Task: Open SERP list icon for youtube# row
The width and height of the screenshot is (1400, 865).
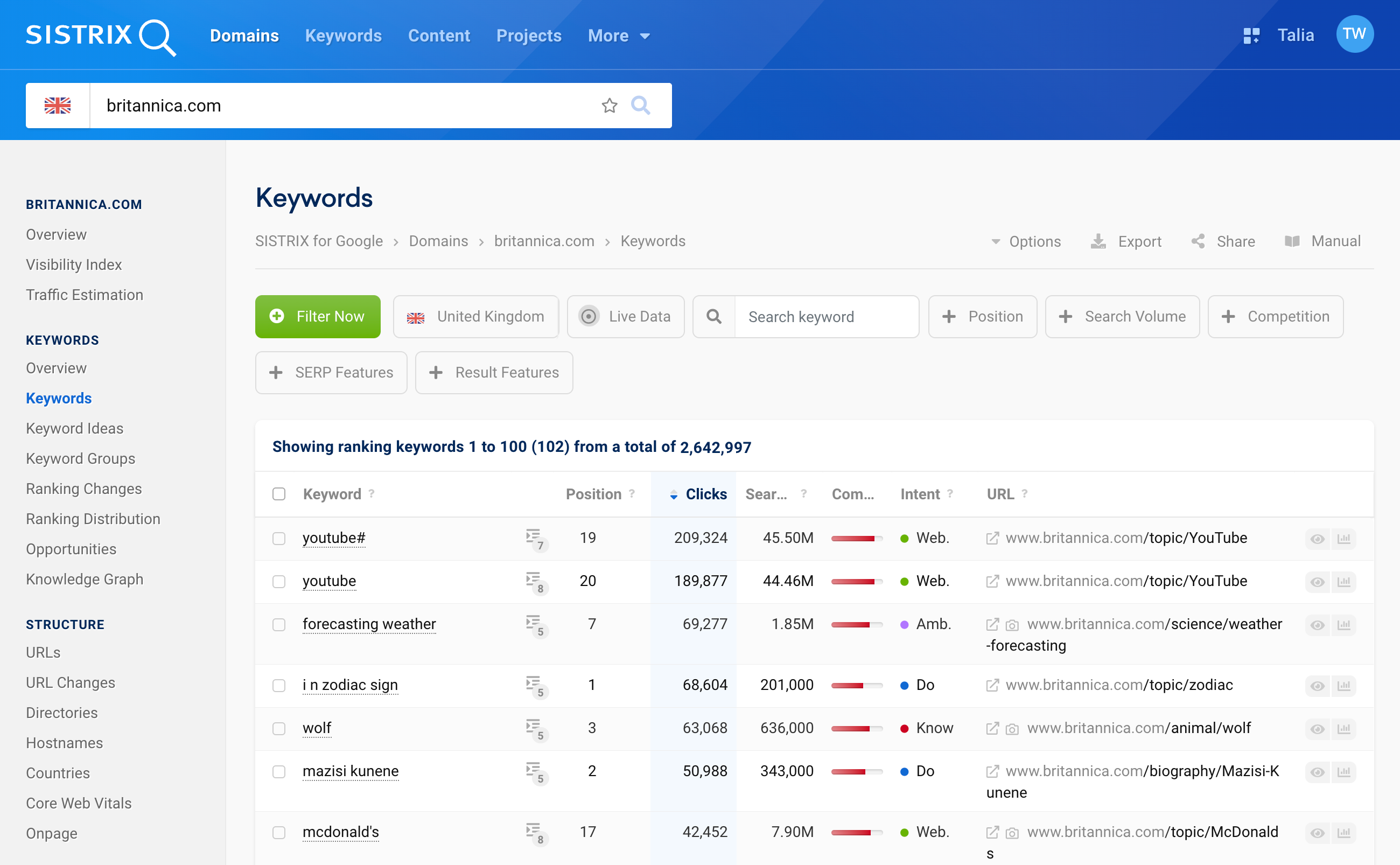Action: [536, 539]
